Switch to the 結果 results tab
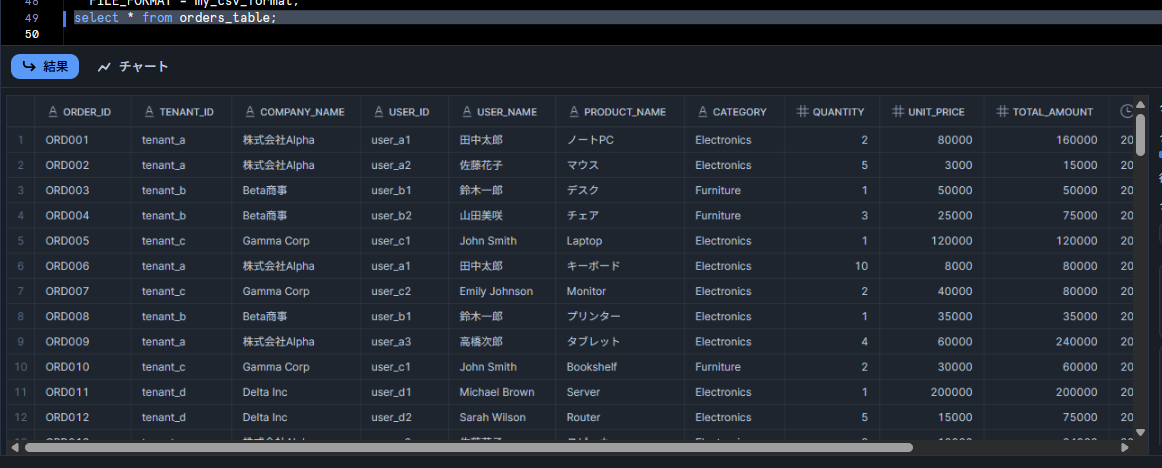1162x468 pixels. pos(44,67)
